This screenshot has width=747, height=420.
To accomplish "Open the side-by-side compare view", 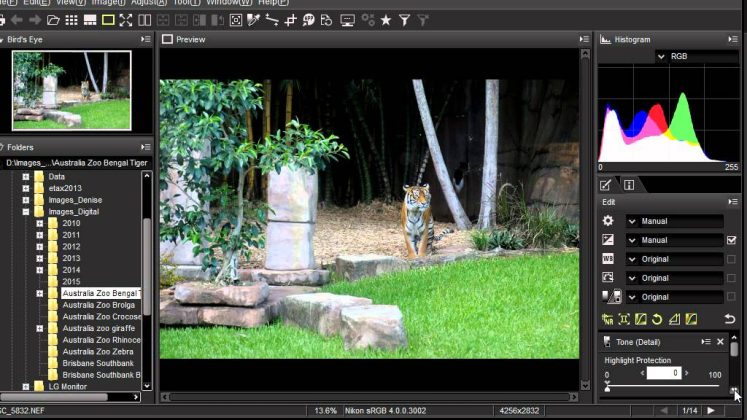I will 144,20.
